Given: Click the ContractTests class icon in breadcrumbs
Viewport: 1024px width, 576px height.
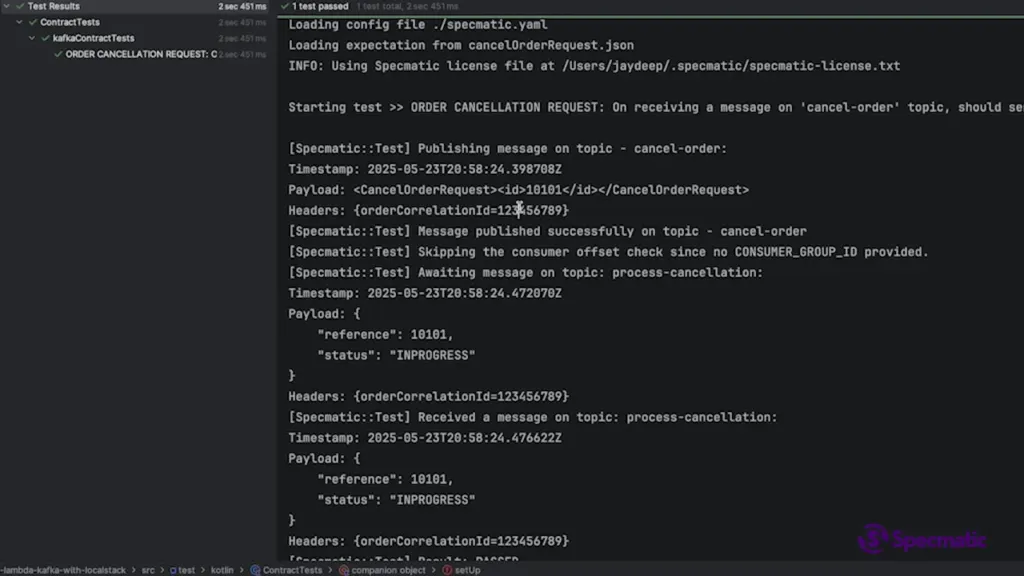Looking at the screenshot, I should (255, 570).
